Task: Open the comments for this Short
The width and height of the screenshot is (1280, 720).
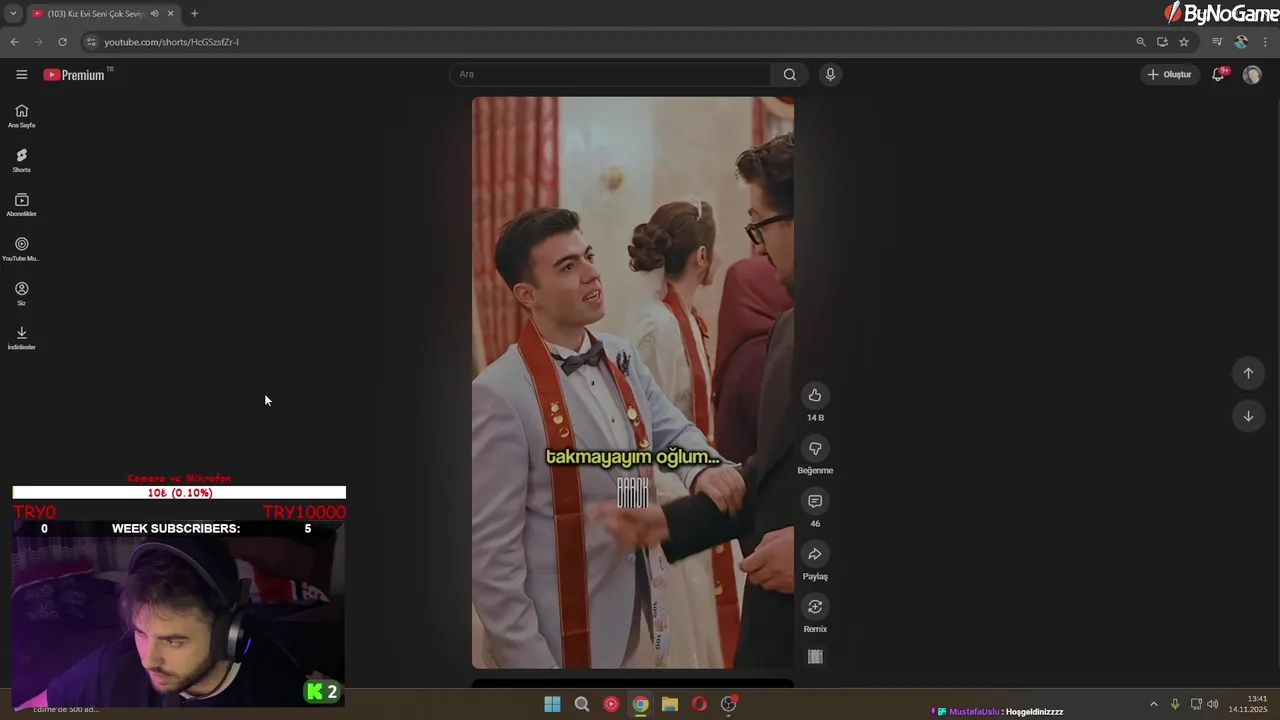Action: pyautogui.click(x=815, y=501)
